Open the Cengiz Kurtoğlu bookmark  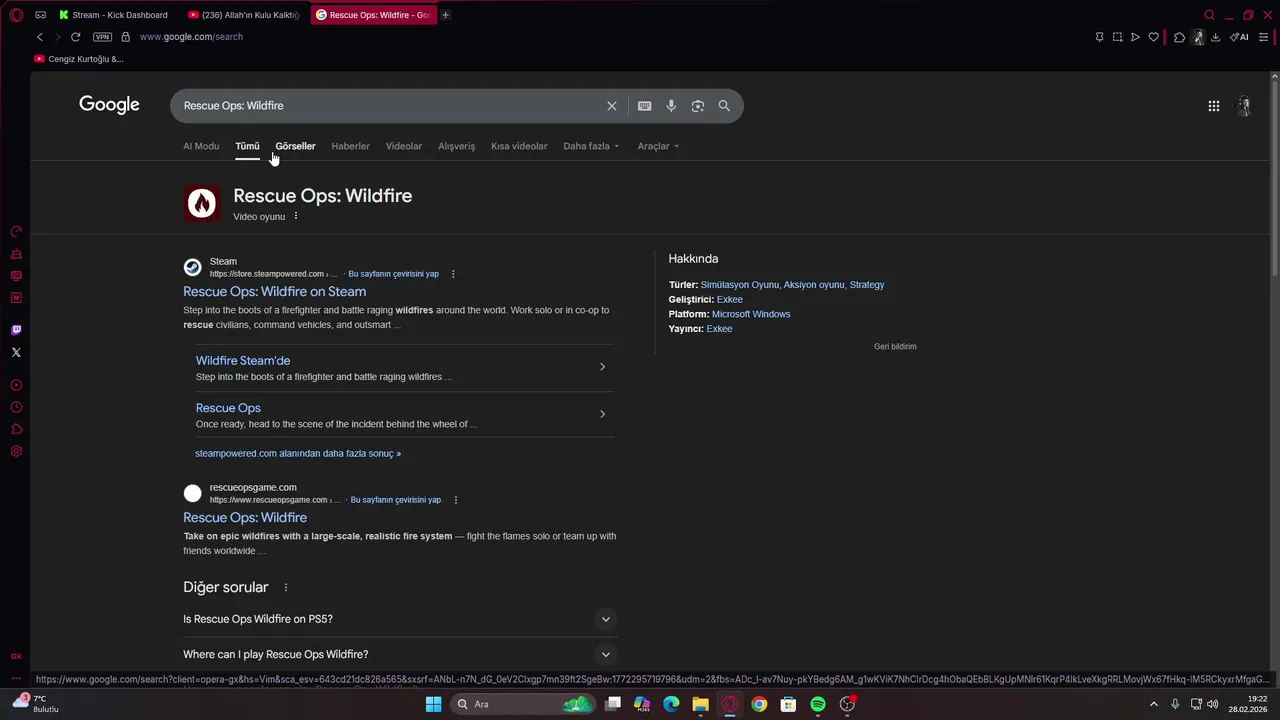79,59
